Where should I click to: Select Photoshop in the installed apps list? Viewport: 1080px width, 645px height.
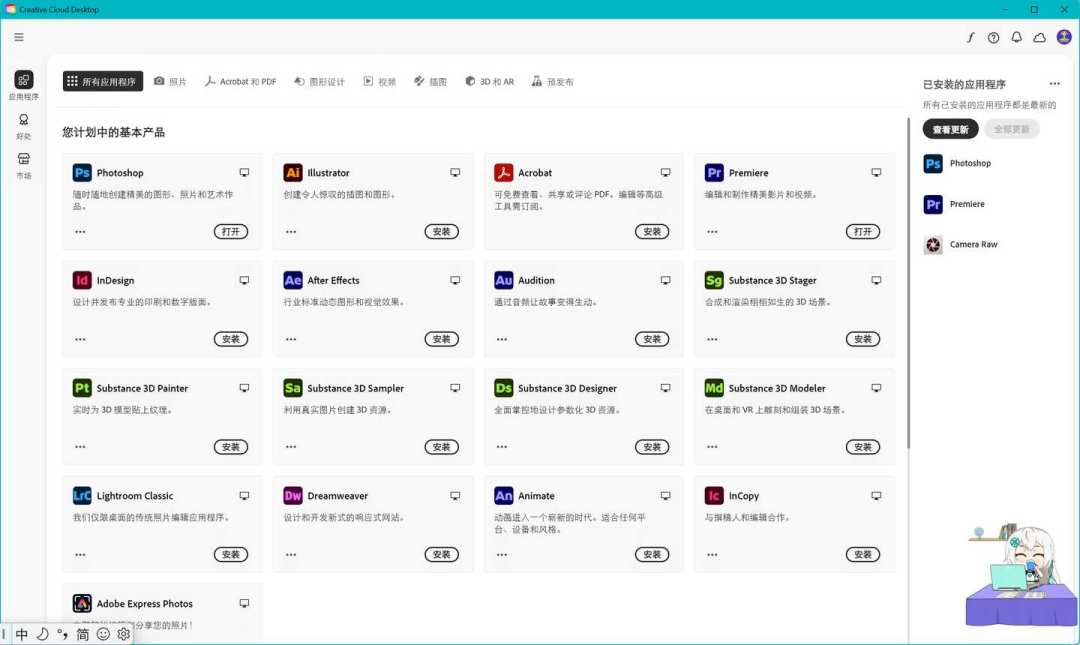point(957,163)
